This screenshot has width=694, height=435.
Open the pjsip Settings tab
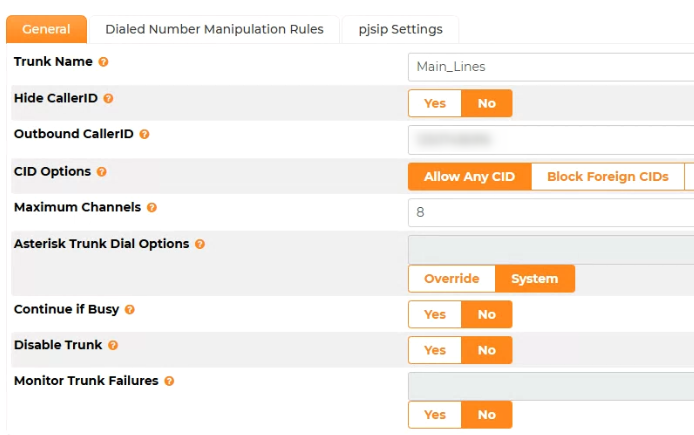pyautogui.click(x=401, y=29)
